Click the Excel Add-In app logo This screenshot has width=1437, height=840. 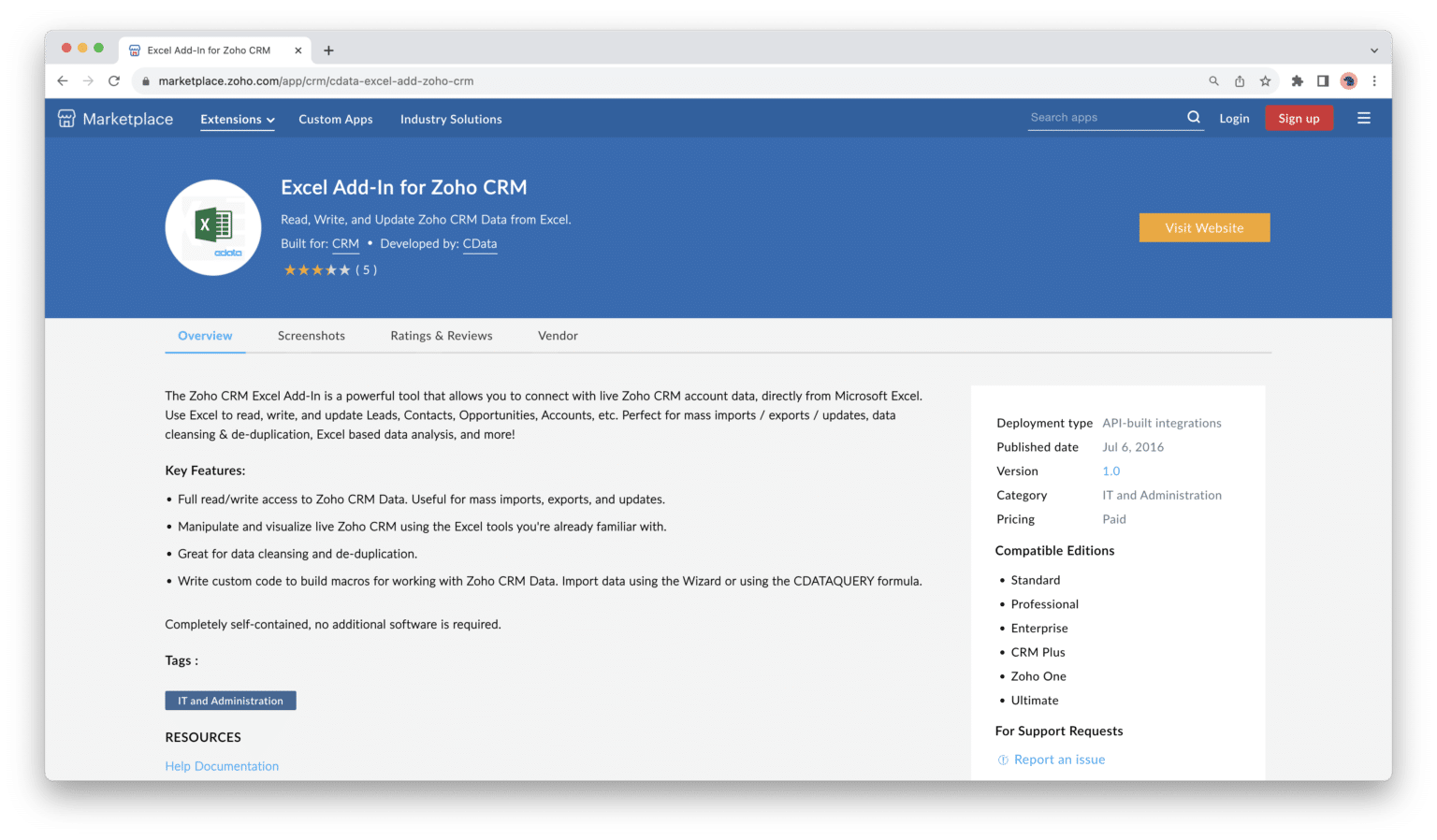point(213,227)
